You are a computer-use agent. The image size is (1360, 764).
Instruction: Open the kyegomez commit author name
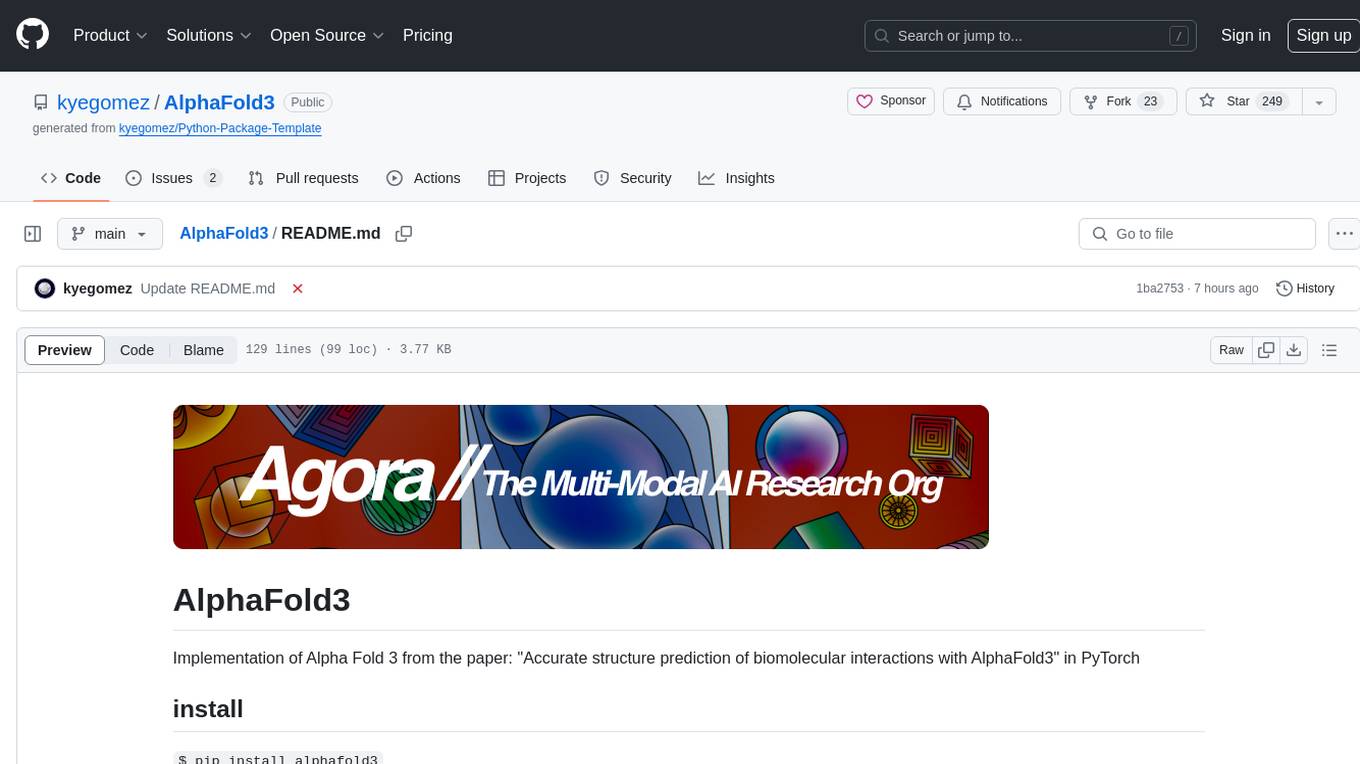tap(97, 288)
